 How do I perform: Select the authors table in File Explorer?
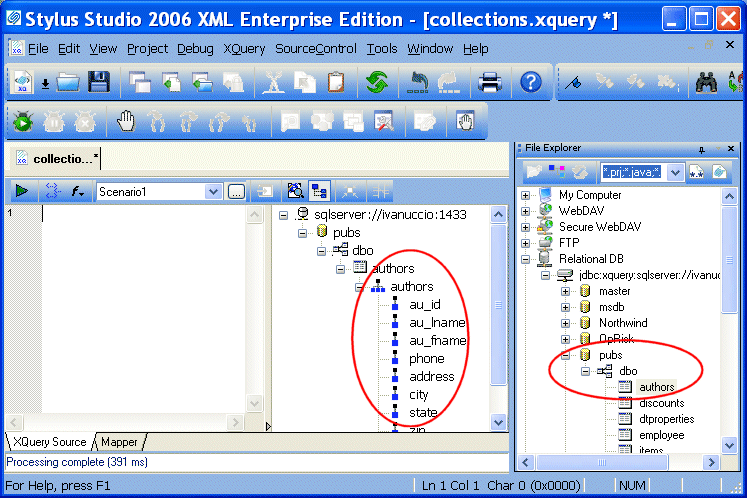pos(657,387)
